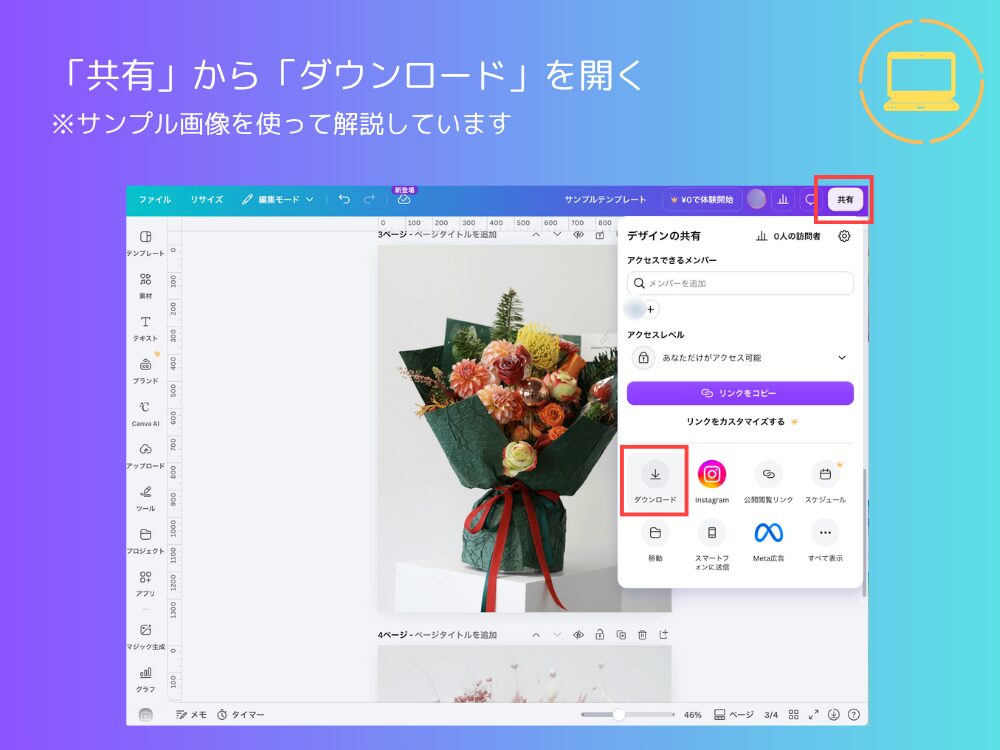Open Meta広告 option in share panel
Image resolution: width=1000 pixels, height=750 pixels.
768,541
